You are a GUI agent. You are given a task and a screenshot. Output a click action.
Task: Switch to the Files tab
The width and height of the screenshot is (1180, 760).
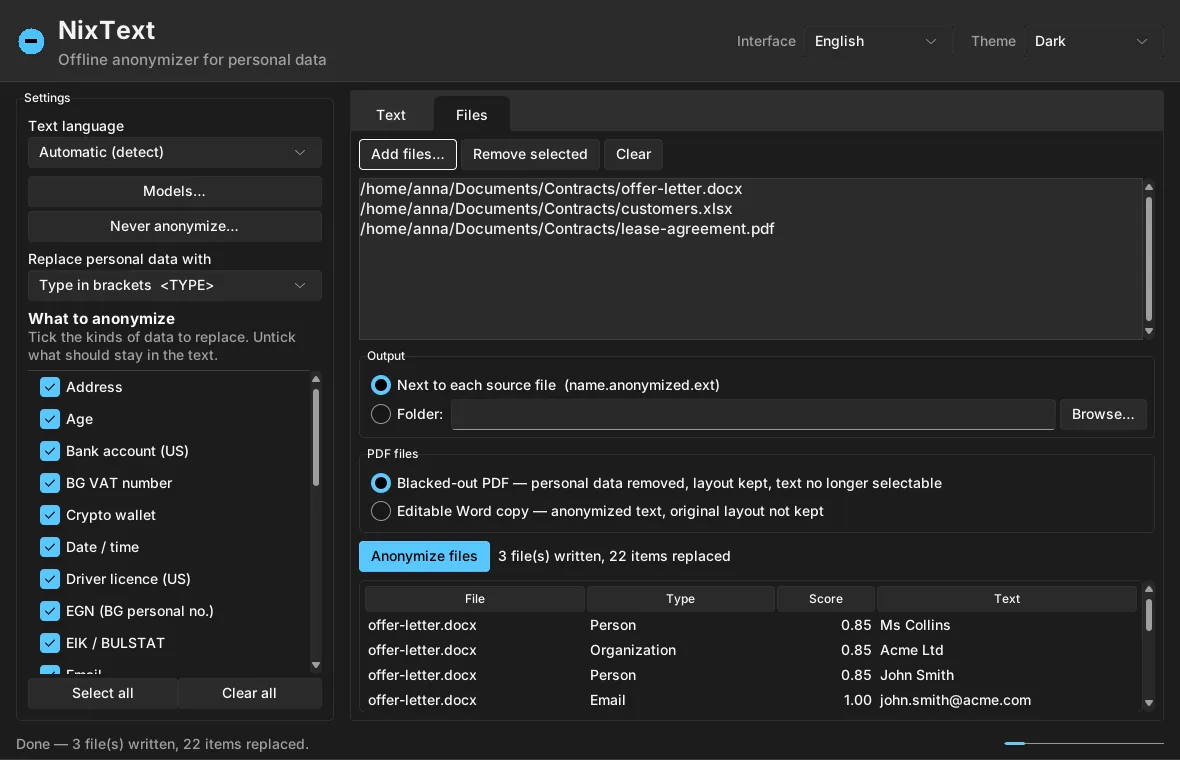pos(471,114)
